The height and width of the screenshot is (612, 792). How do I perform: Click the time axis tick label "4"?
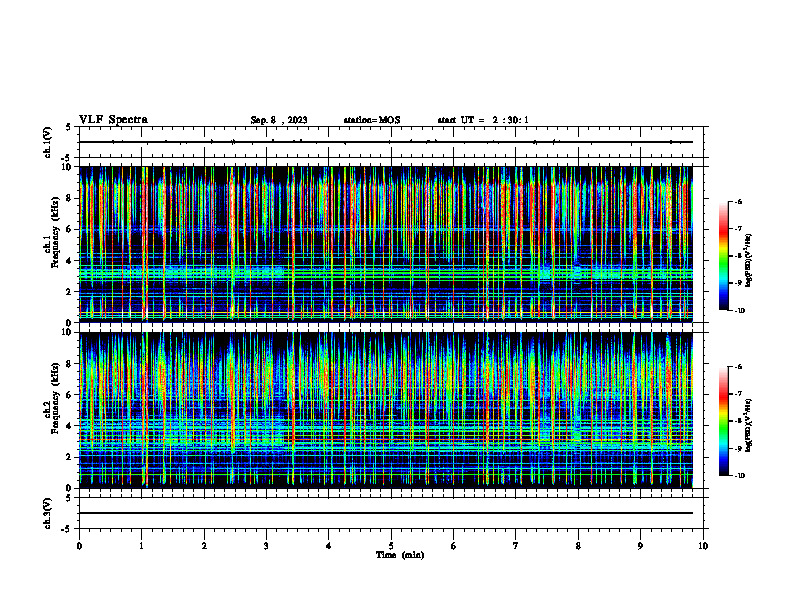tap(329, 546)
